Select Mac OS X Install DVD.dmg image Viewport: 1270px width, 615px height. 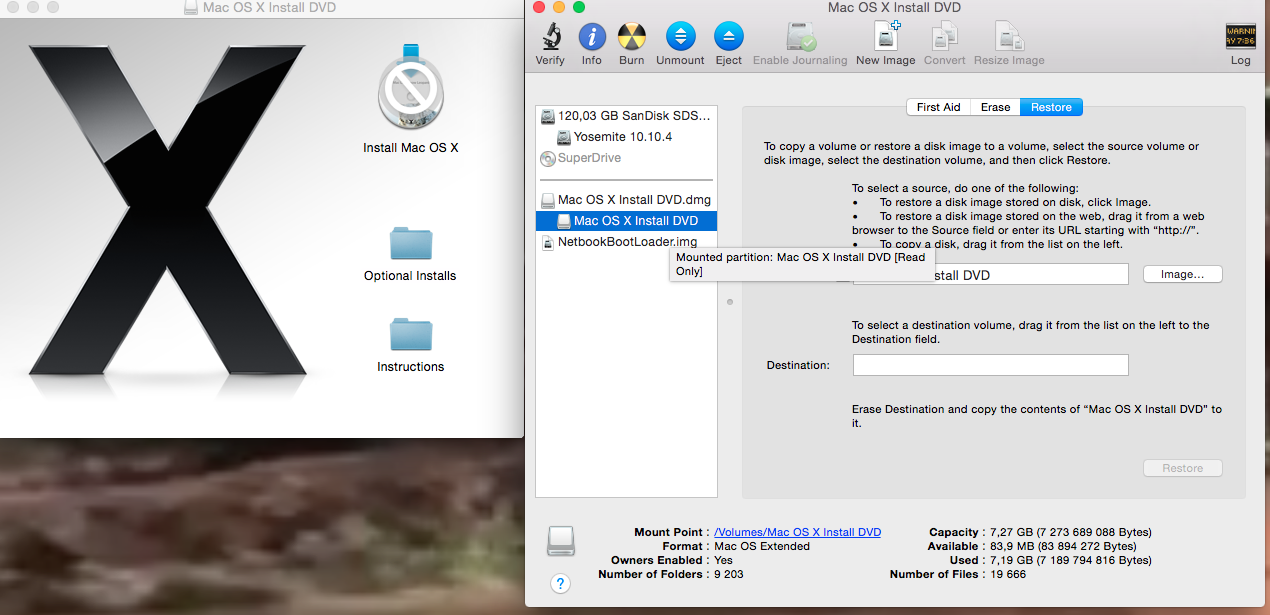tap(626, 200)
